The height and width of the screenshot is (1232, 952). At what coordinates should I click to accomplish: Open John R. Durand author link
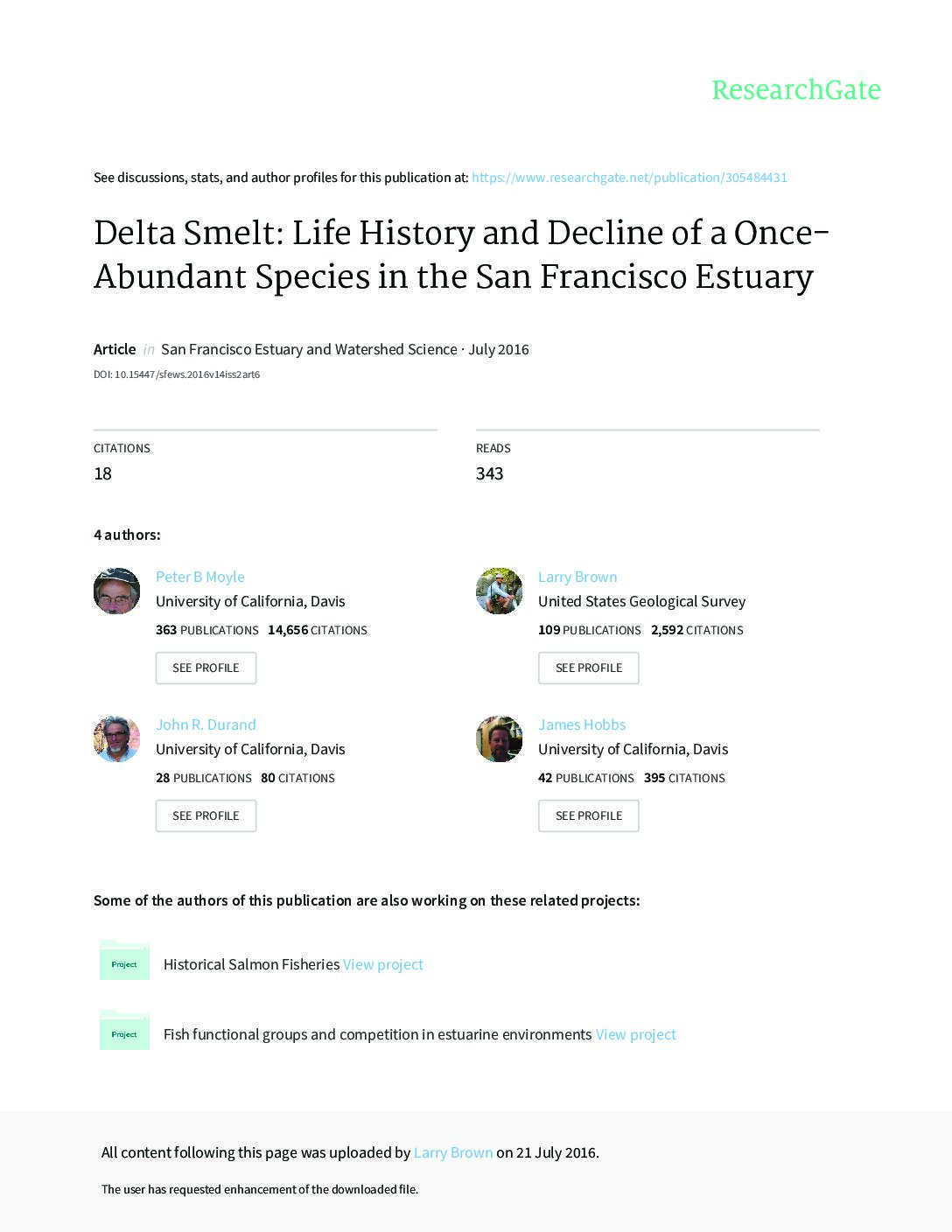[x=206, y=724]
